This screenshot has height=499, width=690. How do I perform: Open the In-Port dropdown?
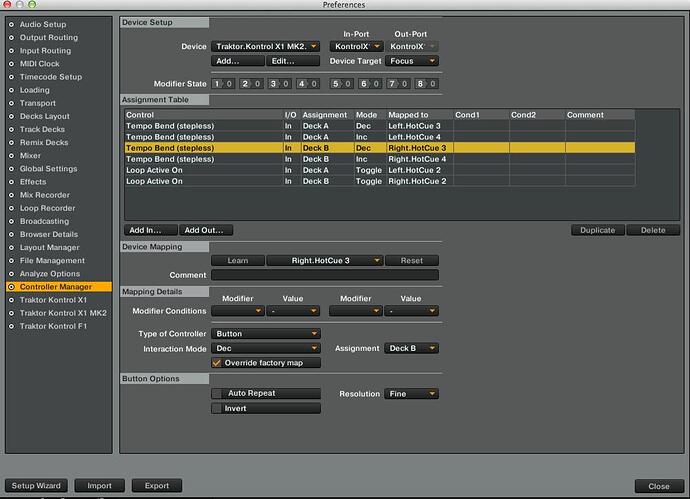point(356,46)
